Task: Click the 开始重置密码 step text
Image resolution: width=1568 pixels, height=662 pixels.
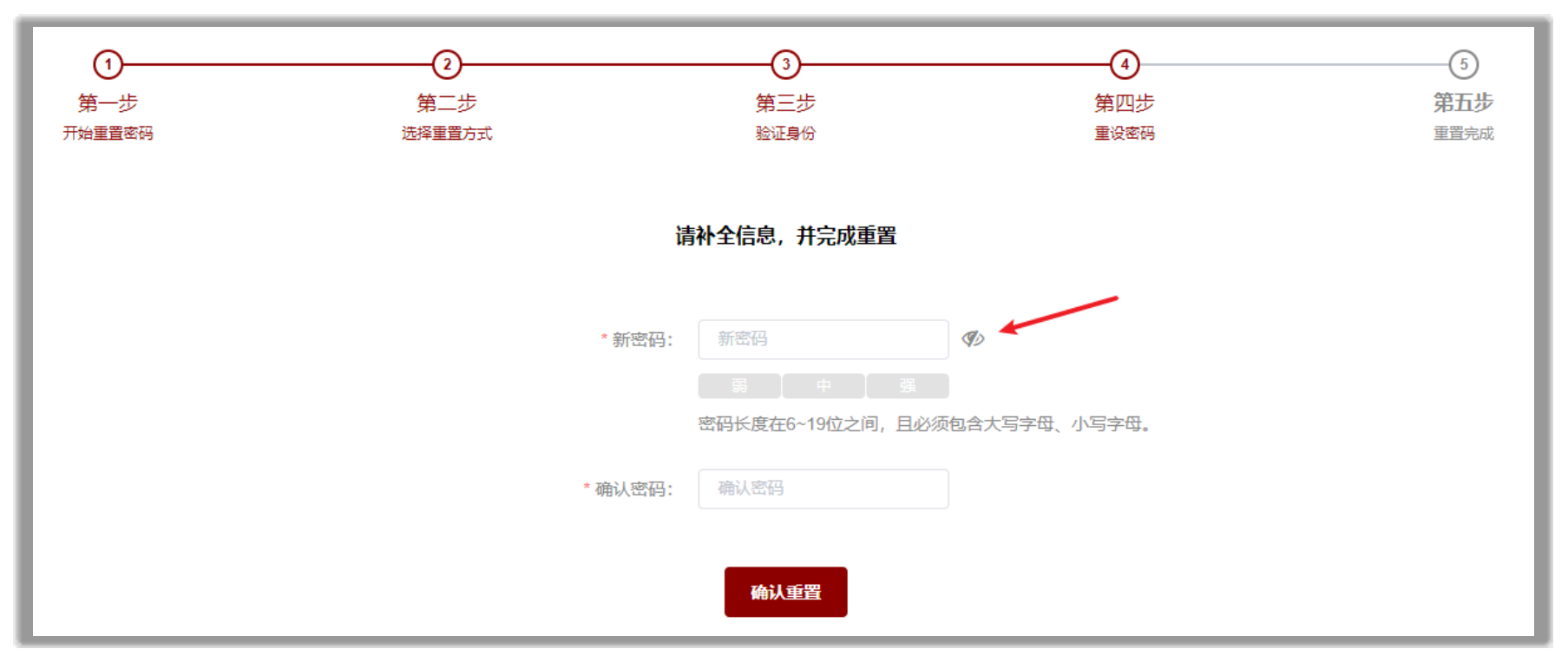Action: tap(108, 133)
